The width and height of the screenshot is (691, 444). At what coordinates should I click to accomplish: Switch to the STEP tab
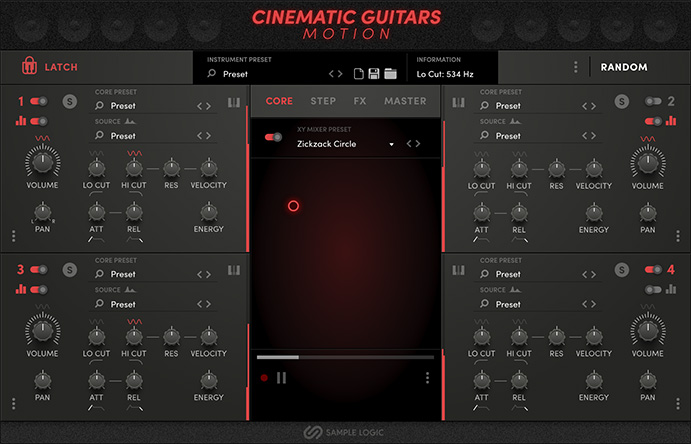(323, 101)
